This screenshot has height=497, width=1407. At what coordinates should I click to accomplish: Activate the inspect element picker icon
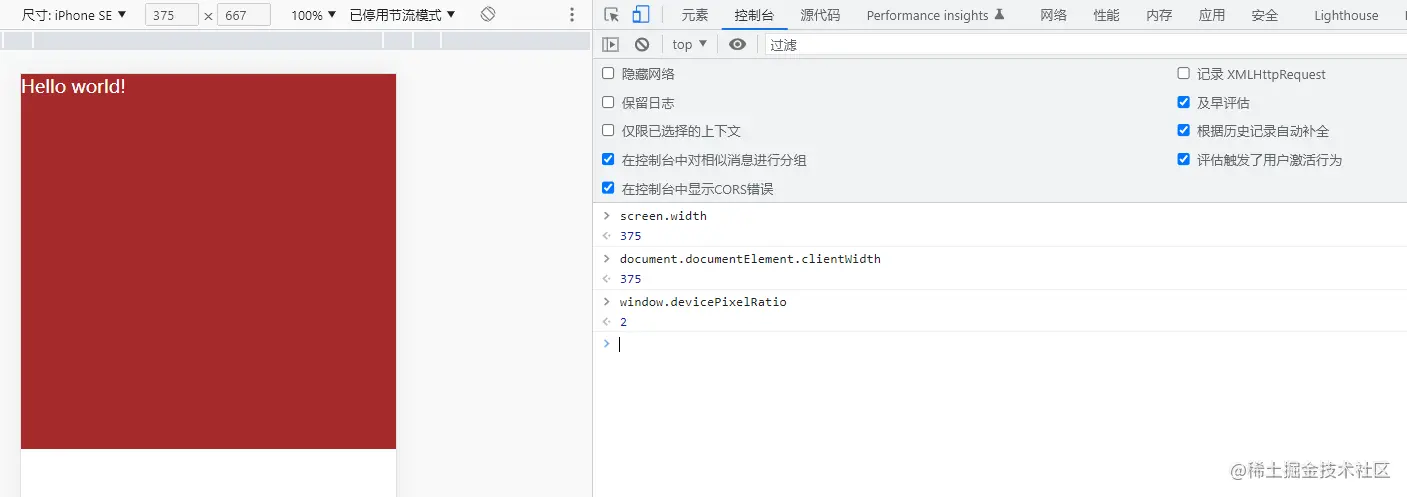pyautogui.click(x=612, y=15)
